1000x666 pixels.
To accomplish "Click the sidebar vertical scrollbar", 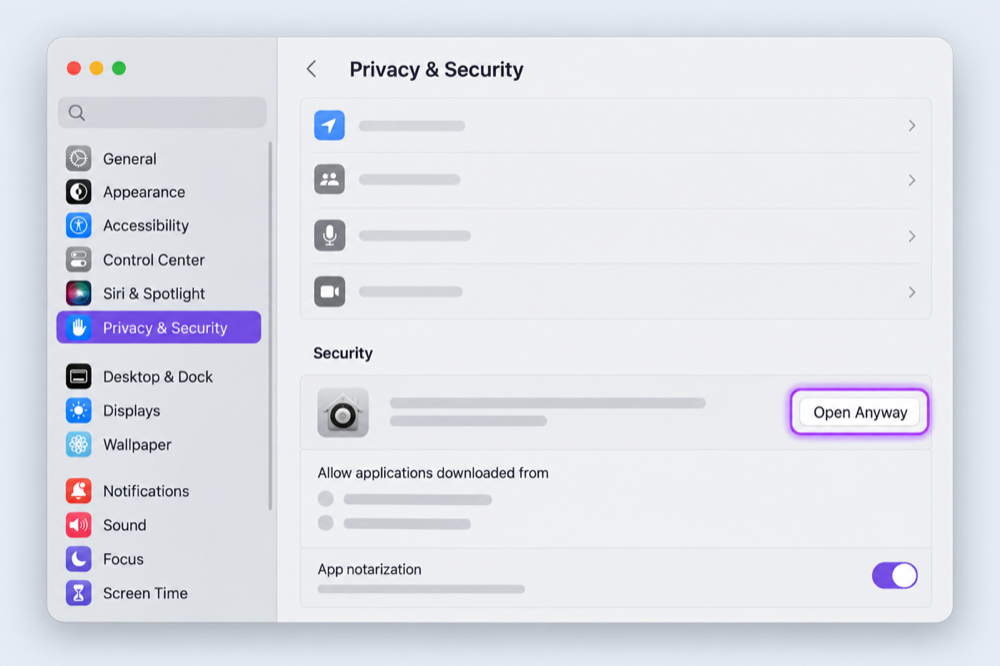I will (x=270, y=325).
